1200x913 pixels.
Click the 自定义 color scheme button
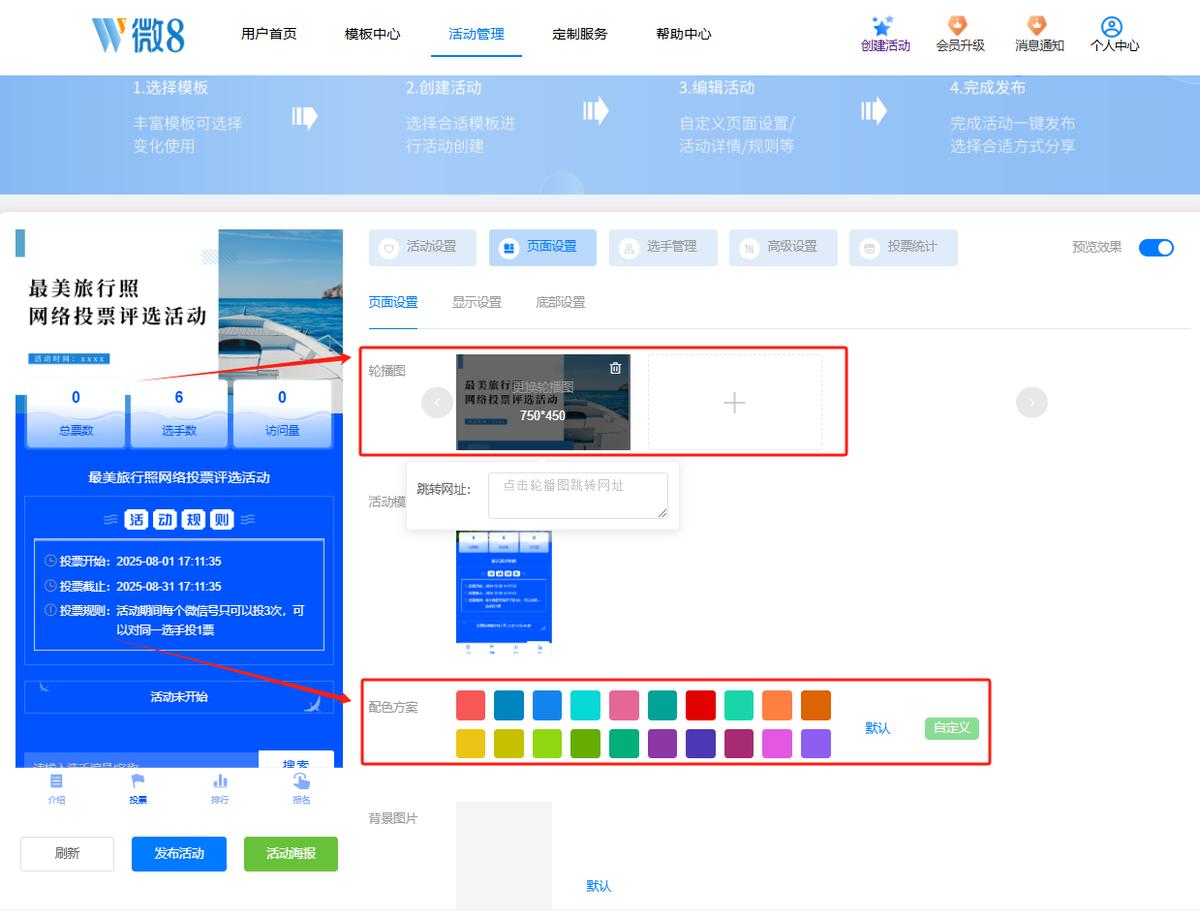tap(952, 728)
